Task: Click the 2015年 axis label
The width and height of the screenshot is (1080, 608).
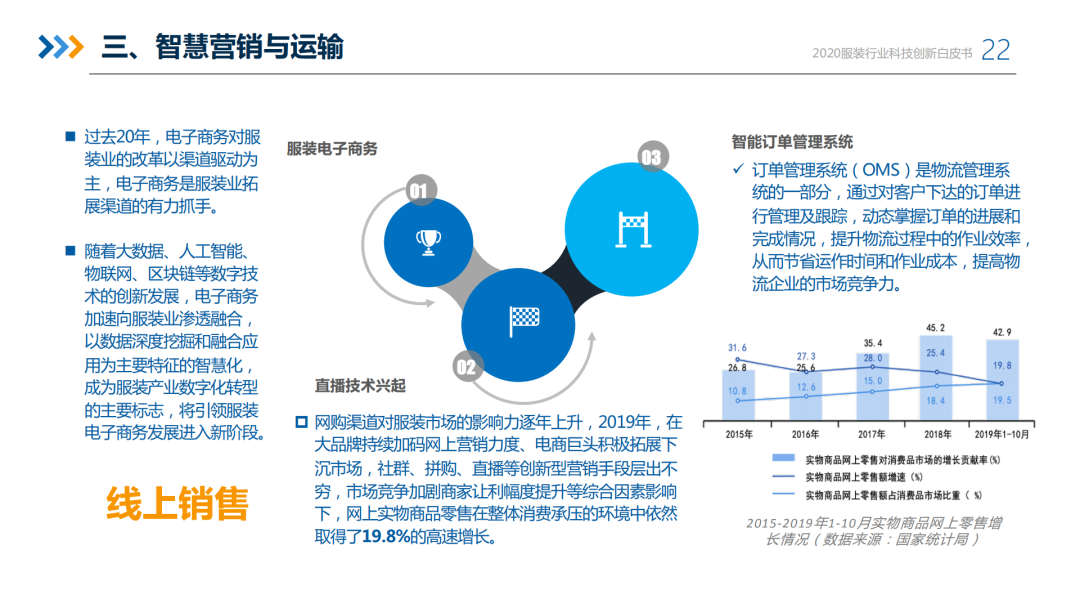Action: (x=739, y=434)
